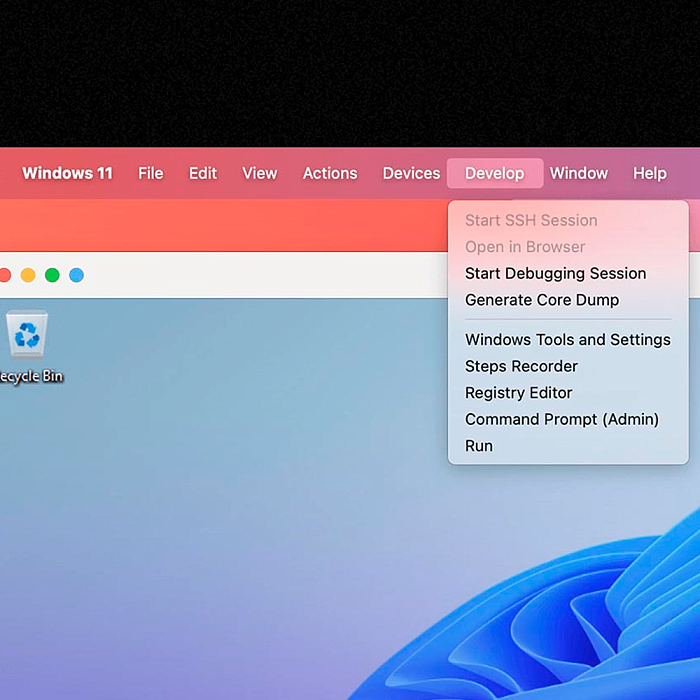Open the View menu
Viewport: 700px width, 700px height.
(259, 173)
